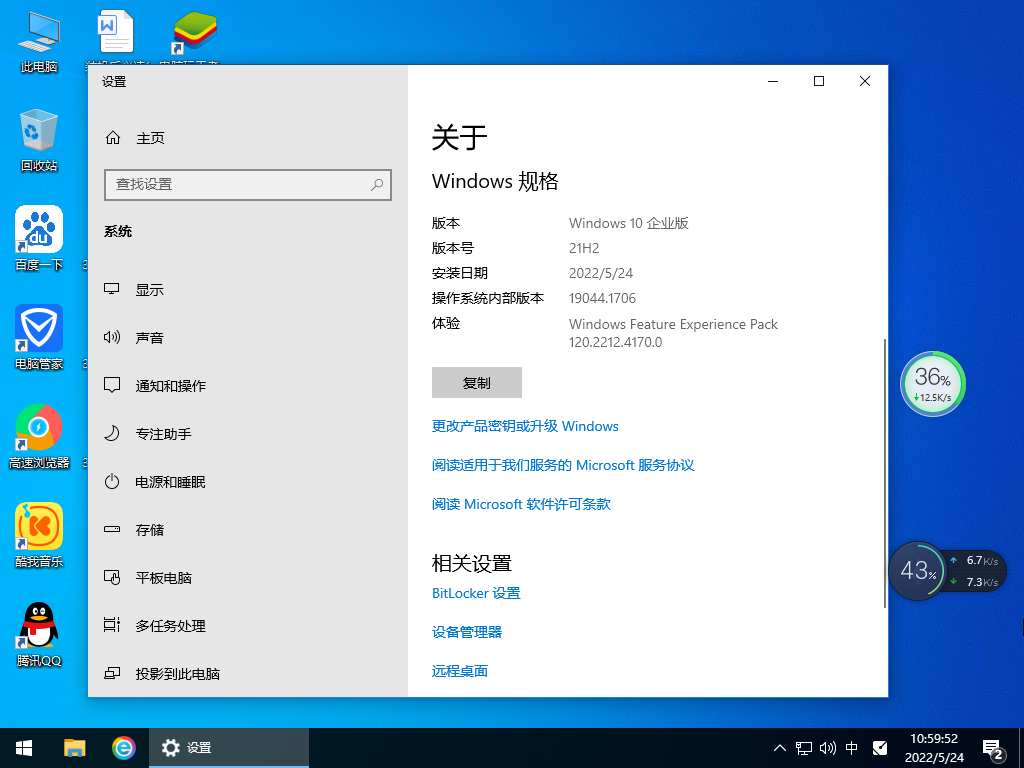1024x768 pixels.
Task: Open the Start menu
Action: (22, 747)
